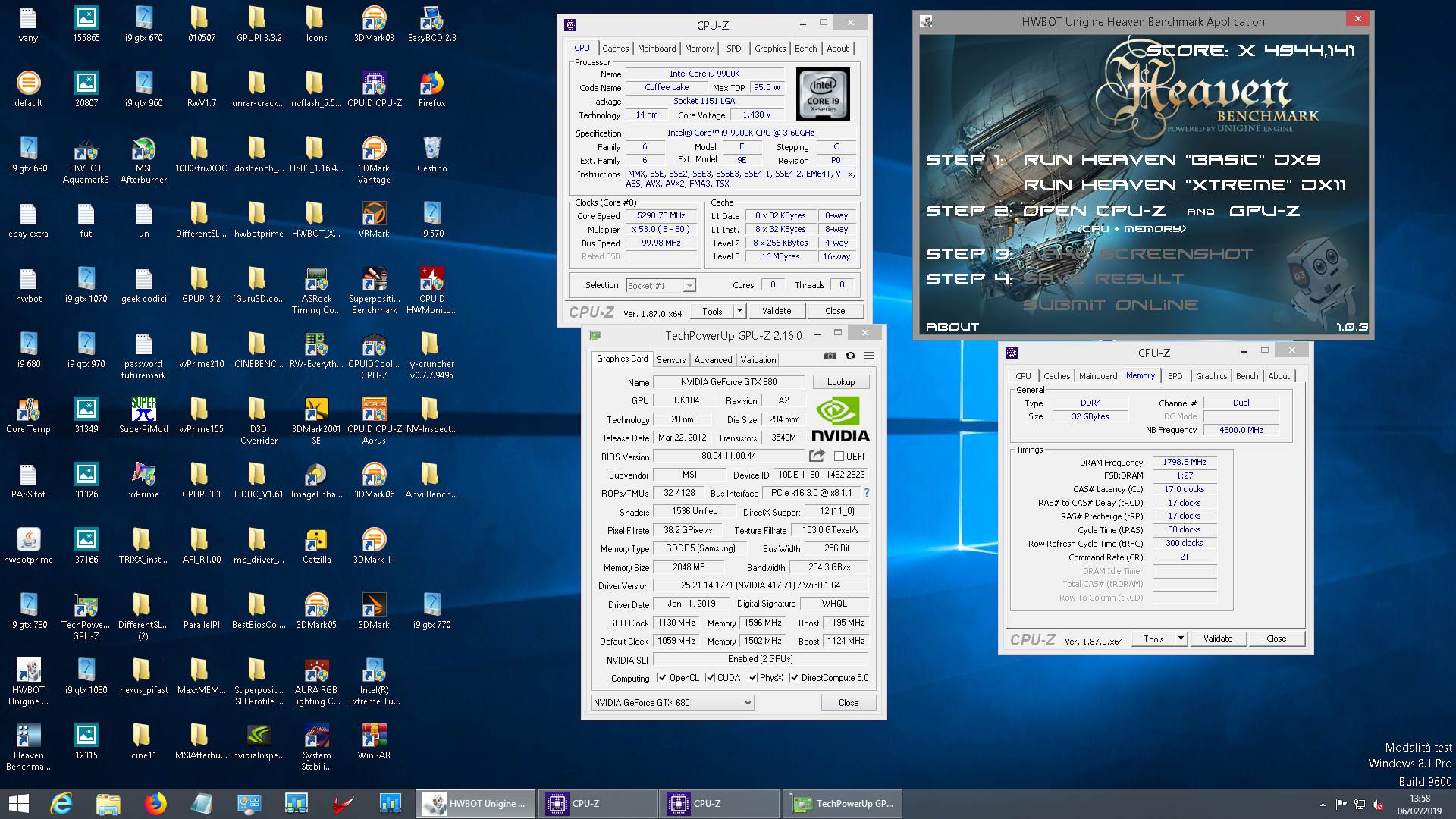
Task: Click the Close button in GPU-Z
Action: click(849, 703)
